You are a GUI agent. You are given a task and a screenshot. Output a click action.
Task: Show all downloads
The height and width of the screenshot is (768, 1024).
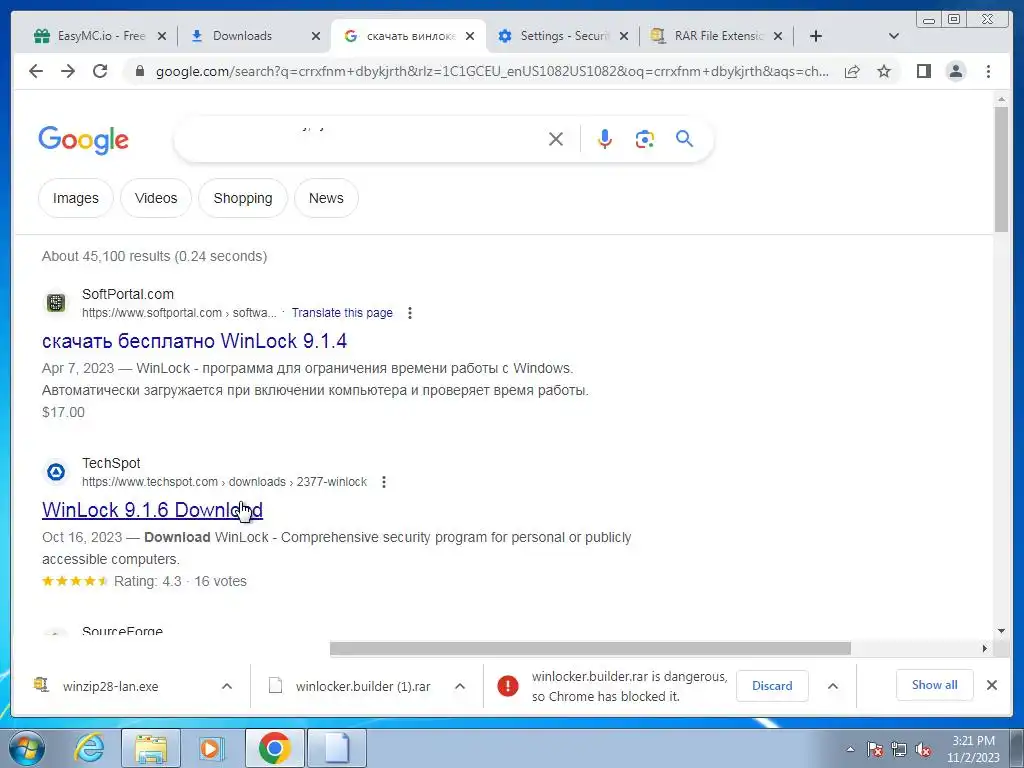coord(935,685)
